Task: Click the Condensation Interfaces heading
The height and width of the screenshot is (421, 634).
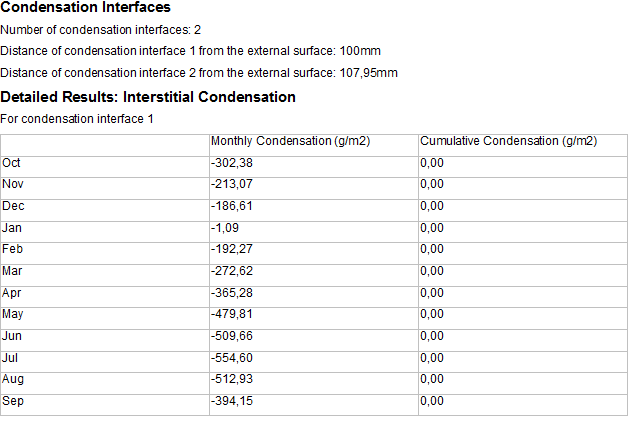Action: tap(79, 8)
